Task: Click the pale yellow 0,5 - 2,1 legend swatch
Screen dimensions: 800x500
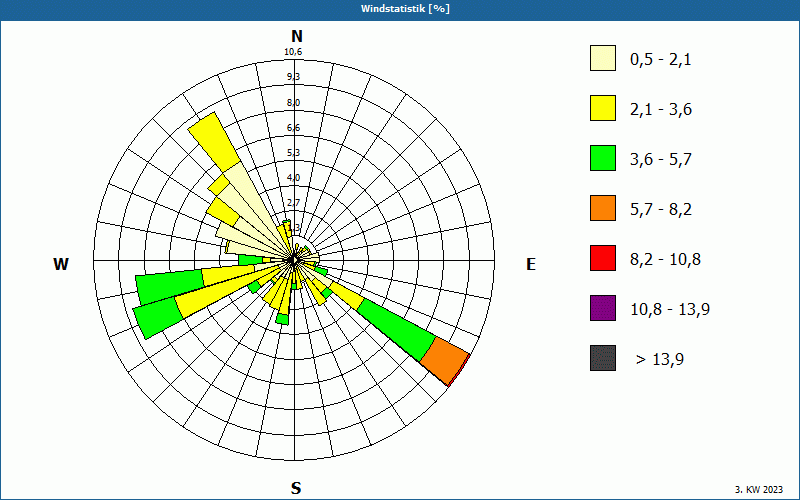Action: [603, 58]
